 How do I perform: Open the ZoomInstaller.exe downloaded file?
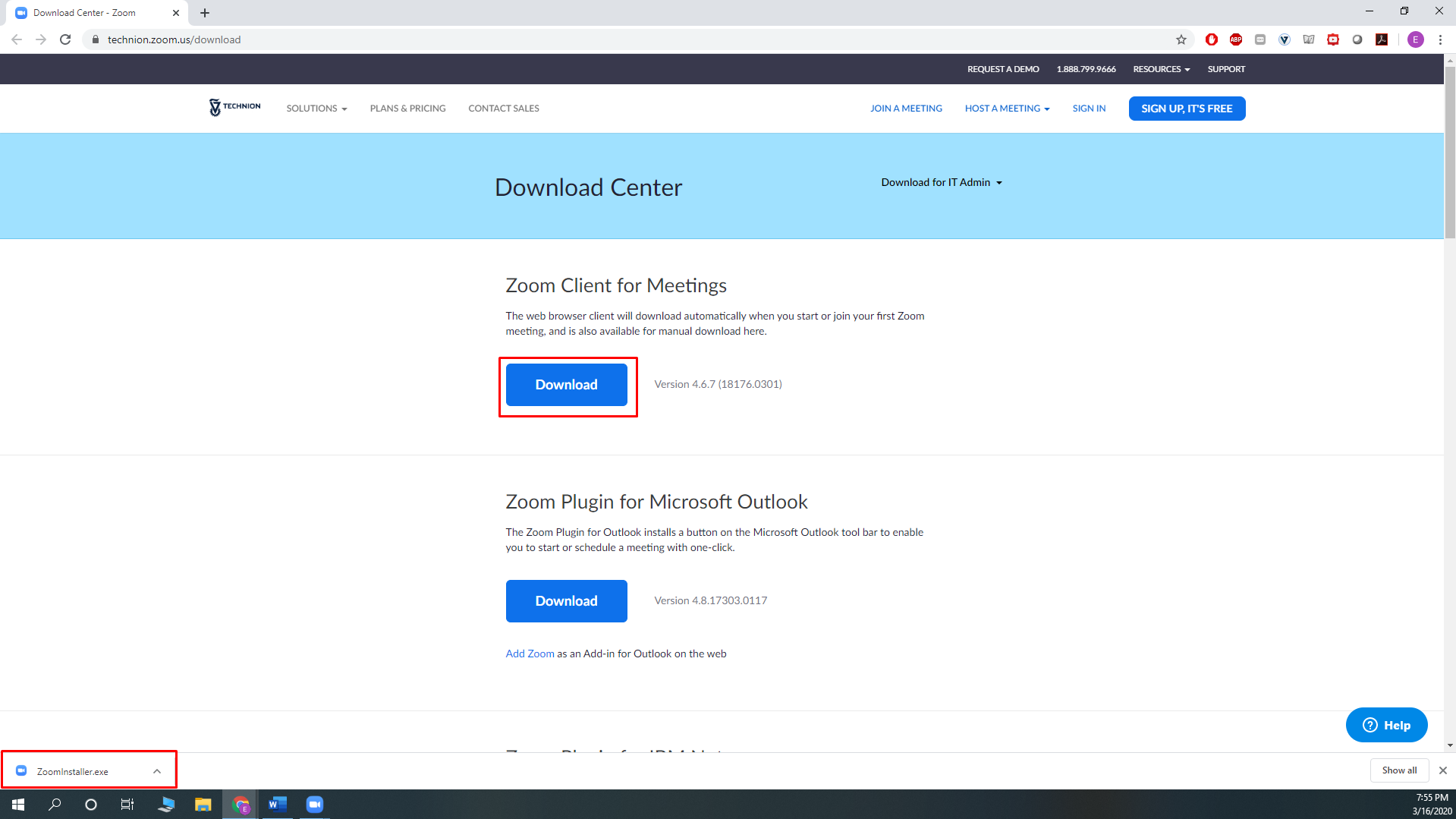72,771
